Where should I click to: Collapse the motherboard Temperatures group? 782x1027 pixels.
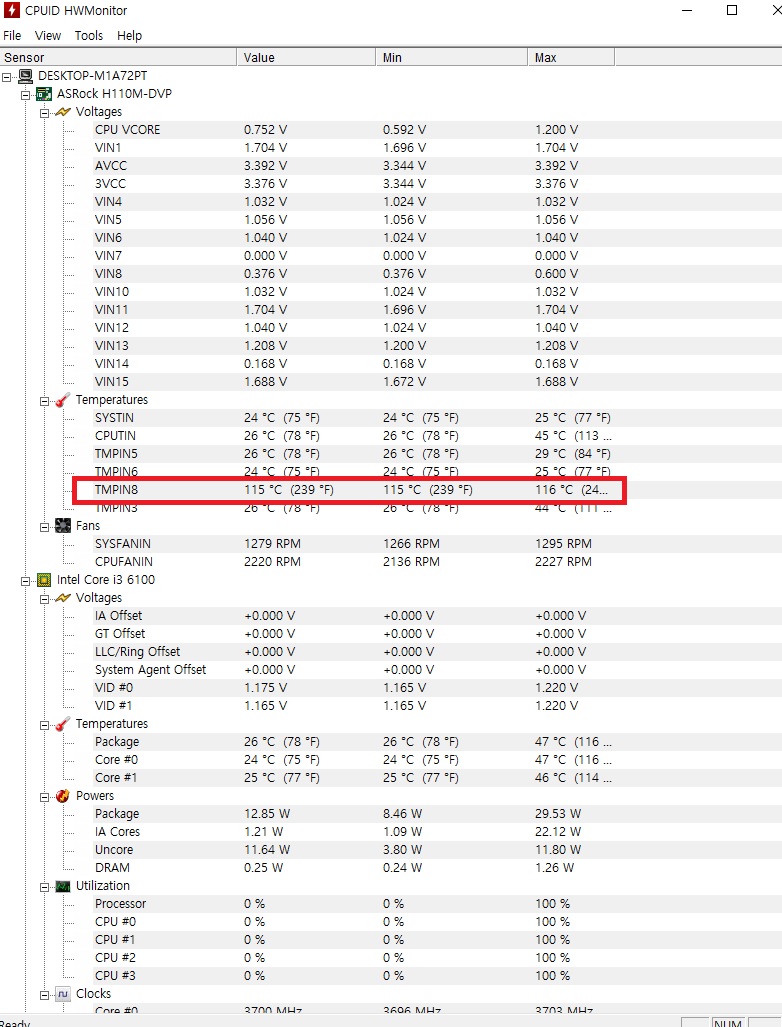45,400
